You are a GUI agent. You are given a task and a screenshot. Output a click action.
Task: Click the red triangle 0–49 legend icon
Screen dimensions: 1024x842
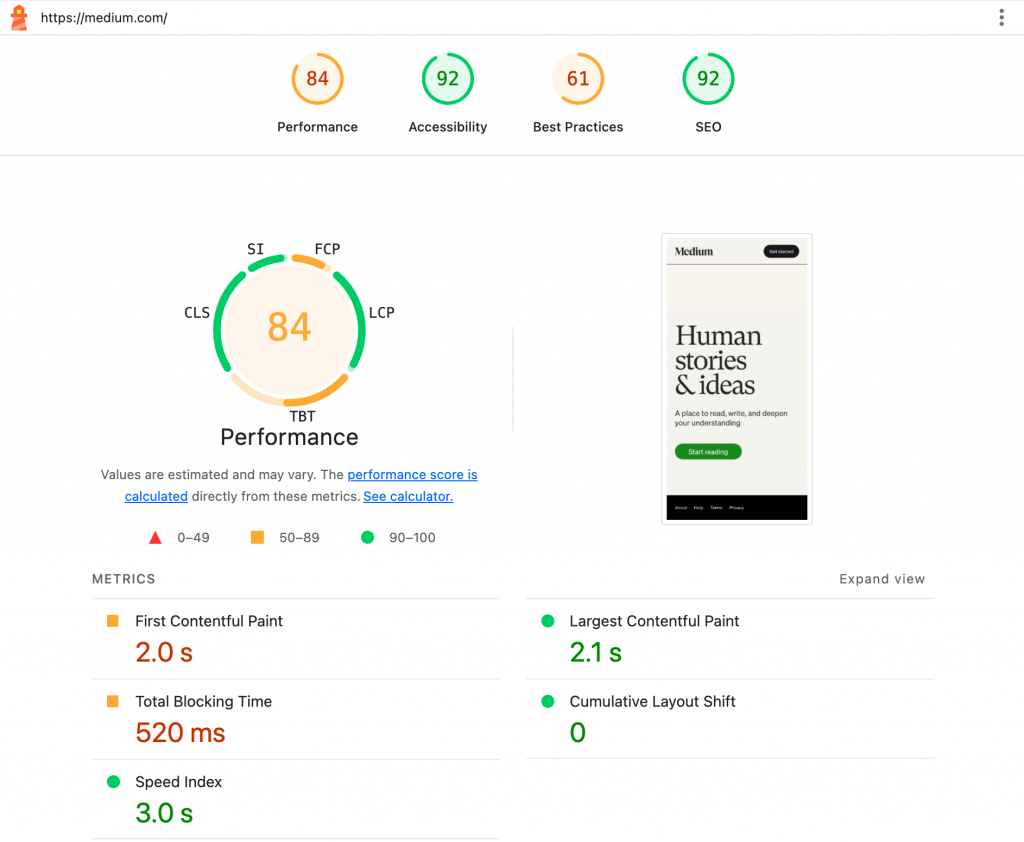[x=155, y=538]
